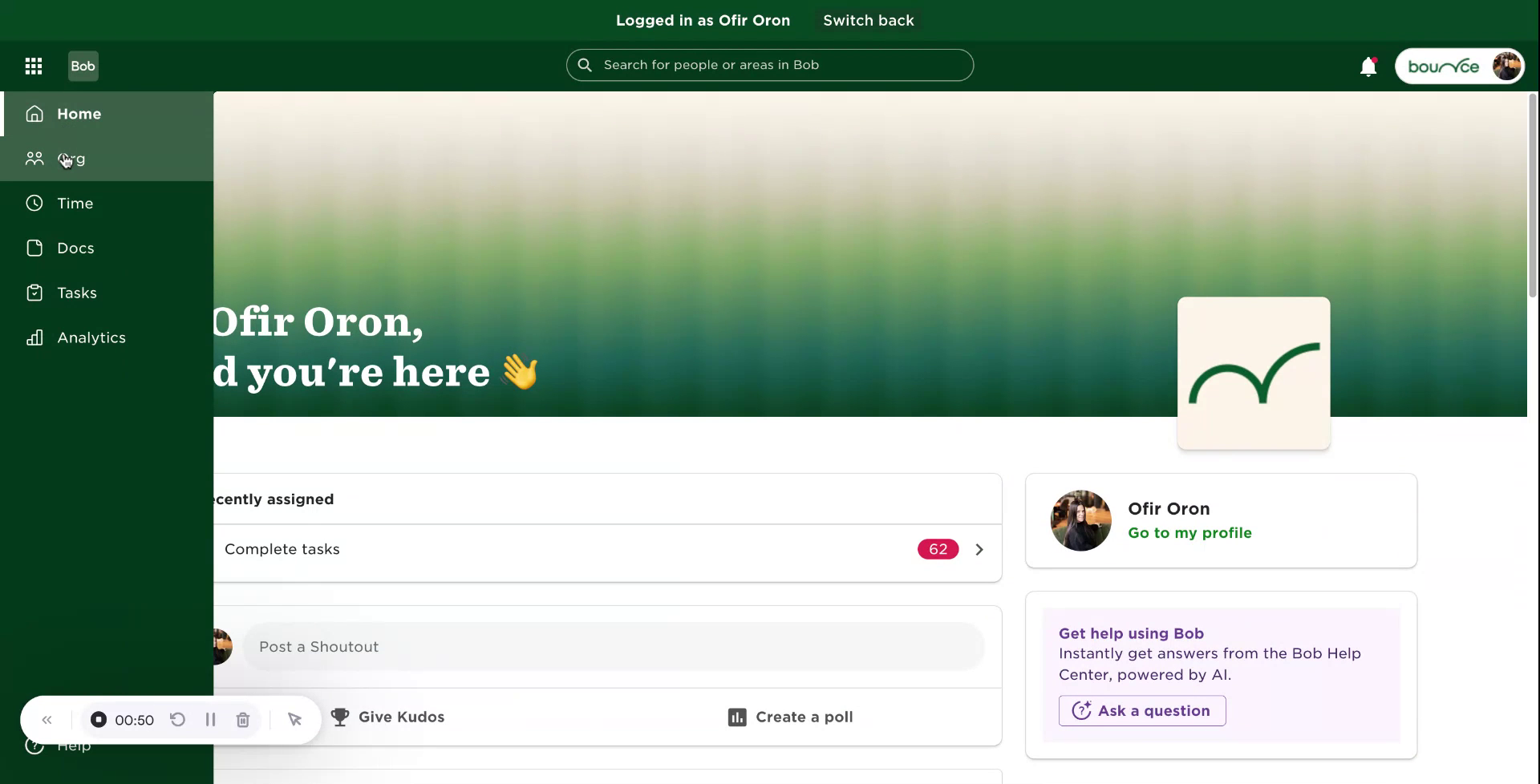Click the Give Kudos trophy icon
The width and height of the screenshot is (1540, 784).
point(340,717)
